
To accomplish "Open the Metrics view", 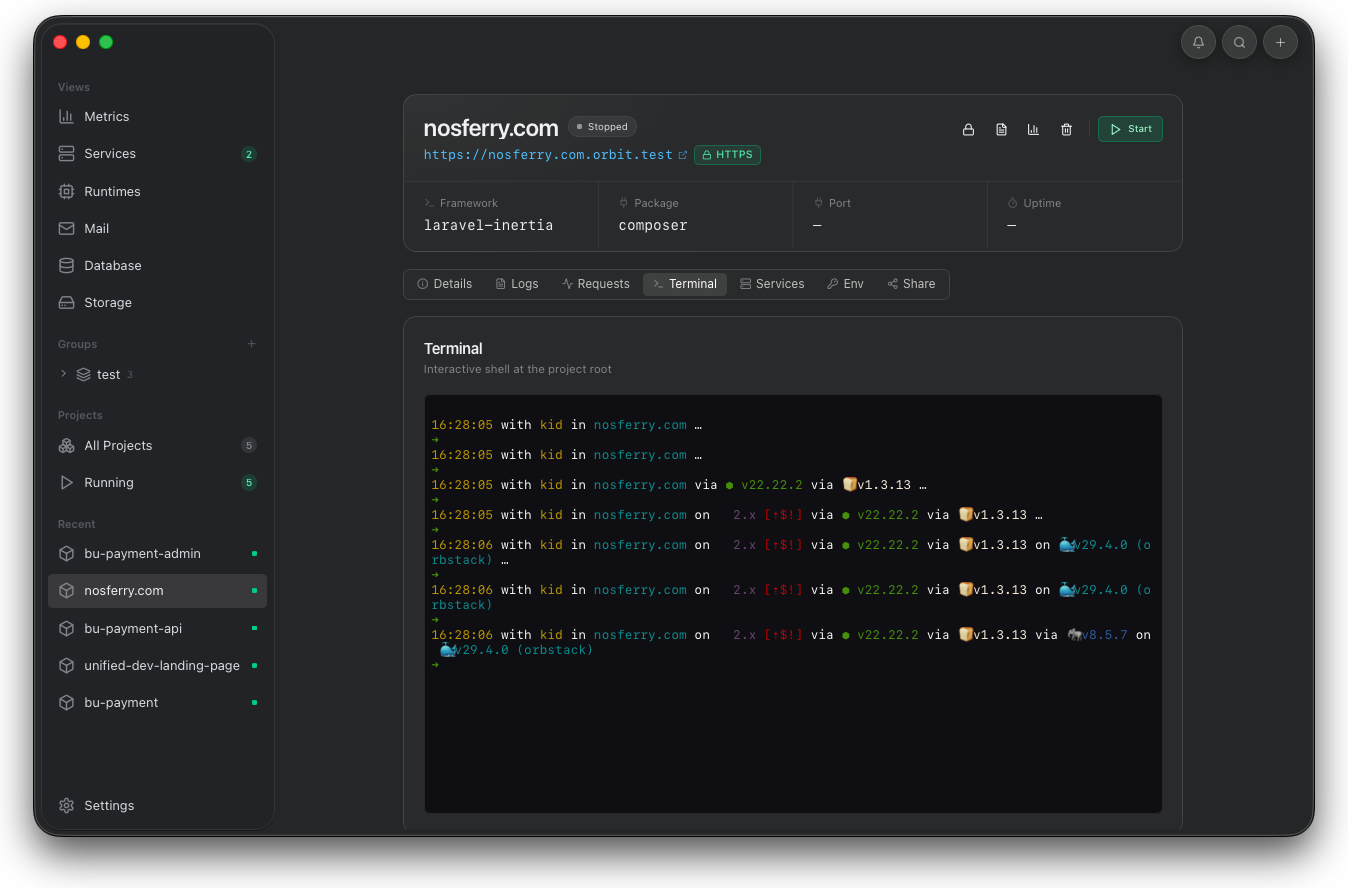I will click(x=157, y=116).
